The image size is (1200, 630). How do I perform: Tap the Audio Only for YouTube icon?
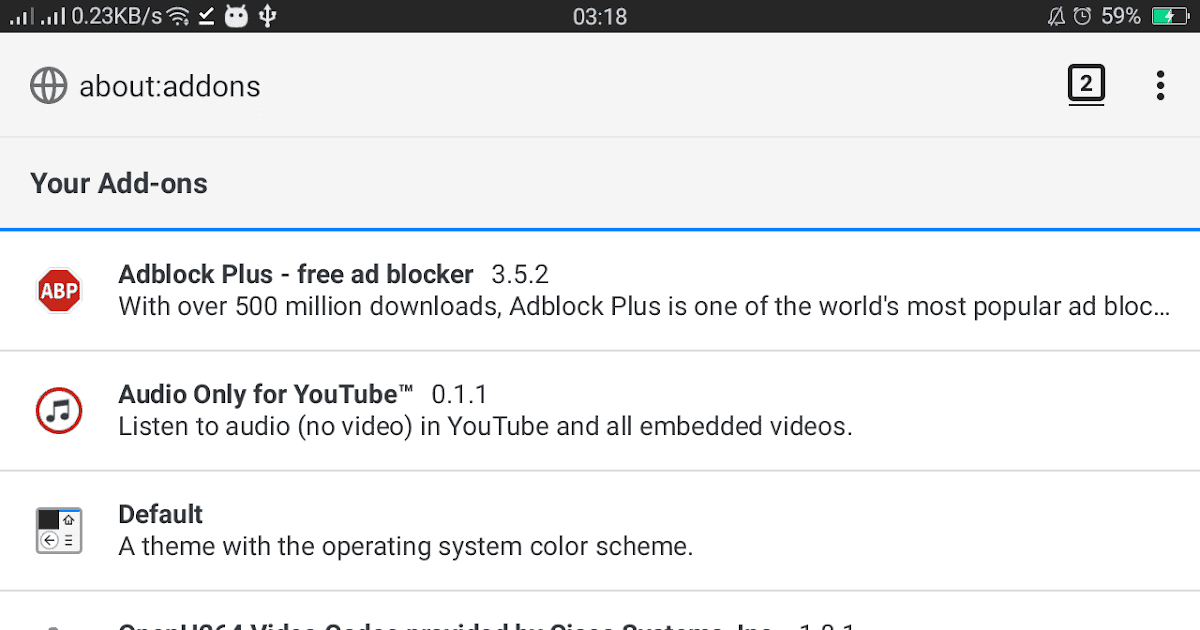59,410
